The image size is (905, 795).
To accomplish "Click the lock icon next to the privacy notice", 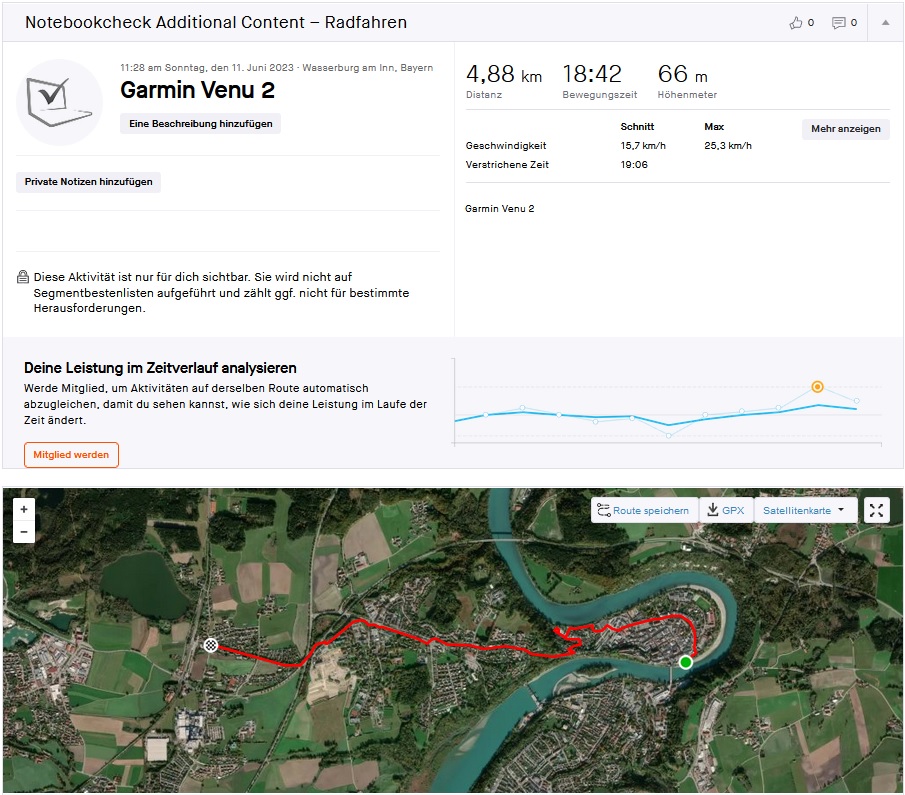I will coord(23,277).
